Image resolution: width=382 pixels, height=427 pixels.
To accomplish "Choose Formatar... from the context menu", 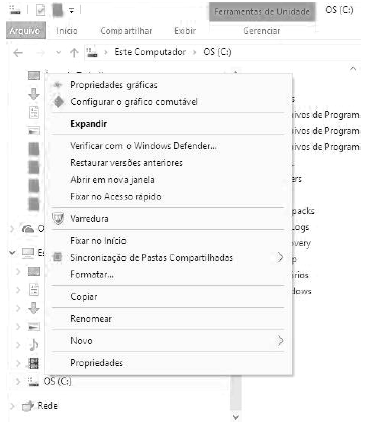I will (x=169, y=275).
